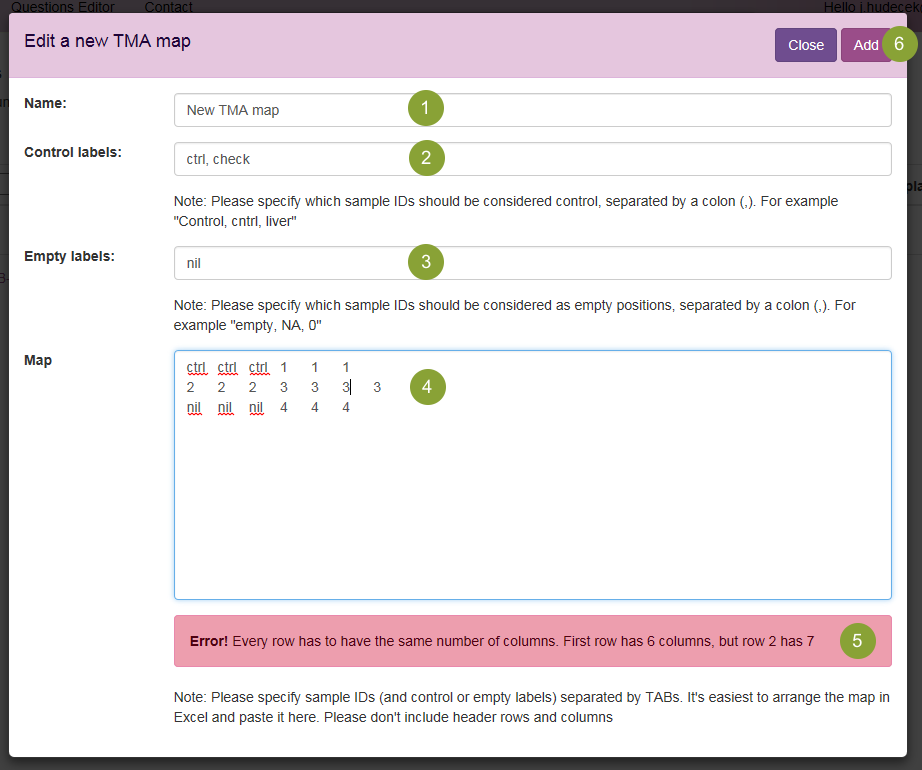Click the green marker numbered 2
The image size is (922, 770).
[425, 158]
